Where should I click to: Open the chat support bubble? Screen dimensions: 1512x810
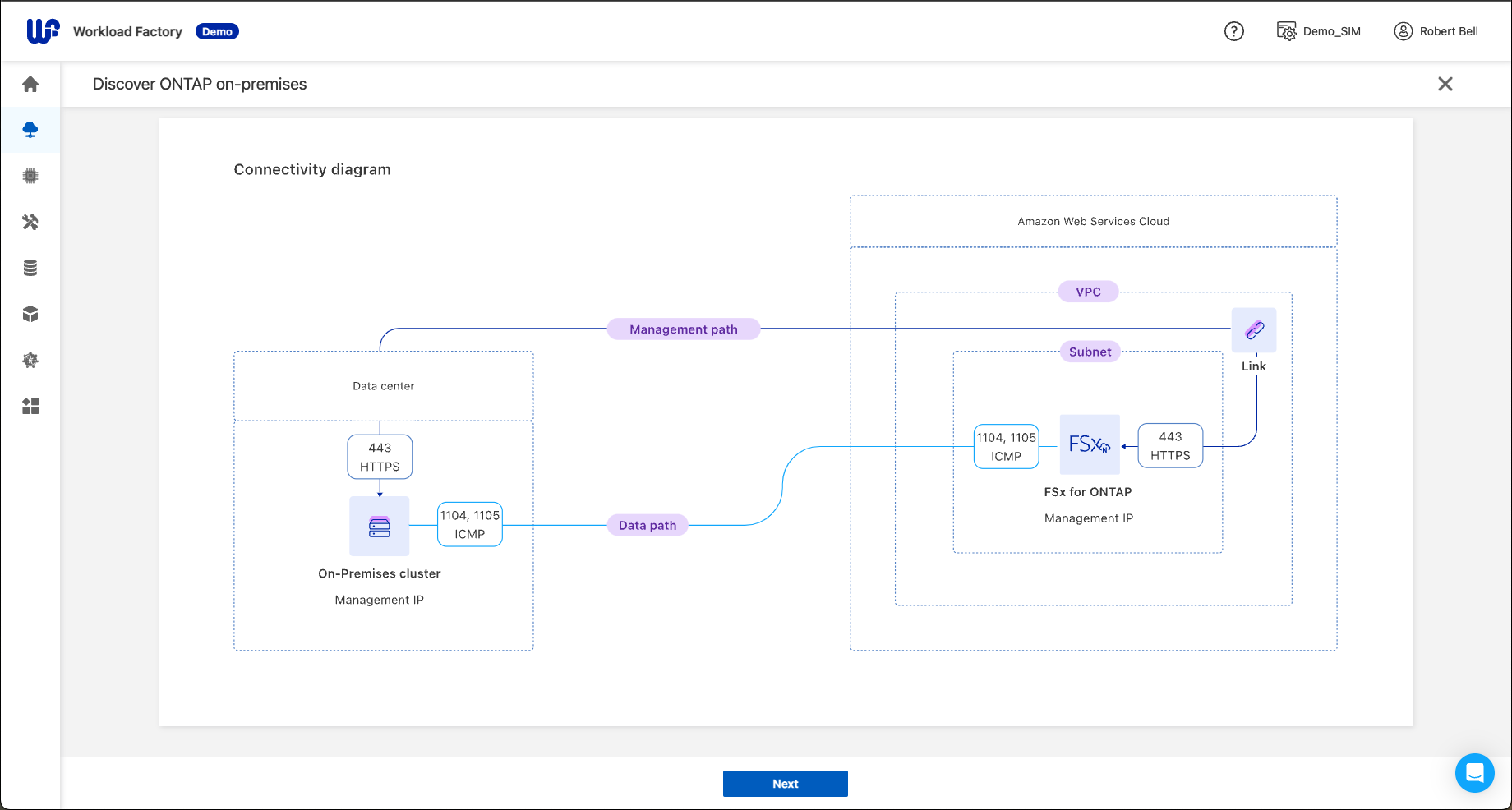(1474, 773)
